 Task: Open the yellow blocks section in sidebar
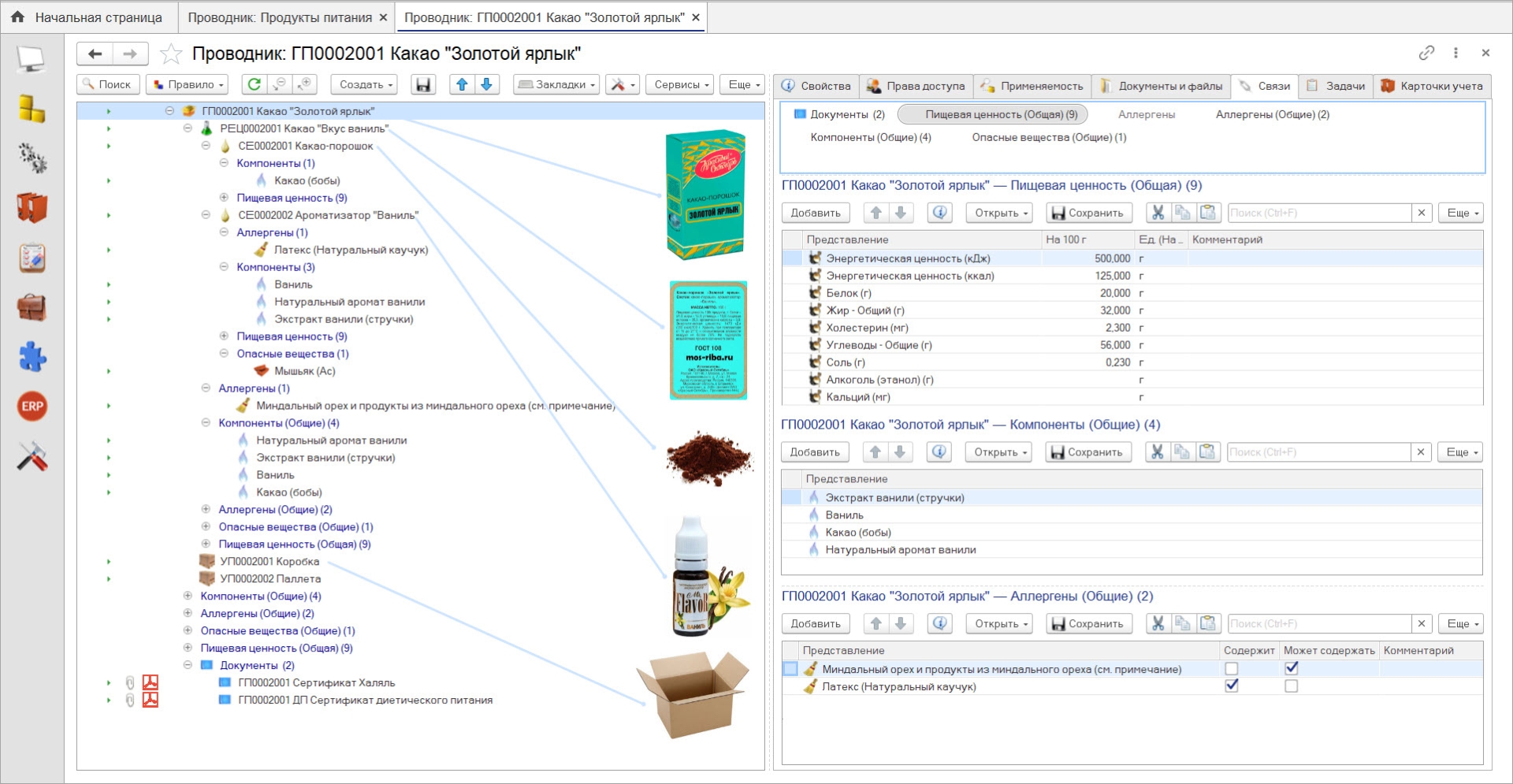32,109
